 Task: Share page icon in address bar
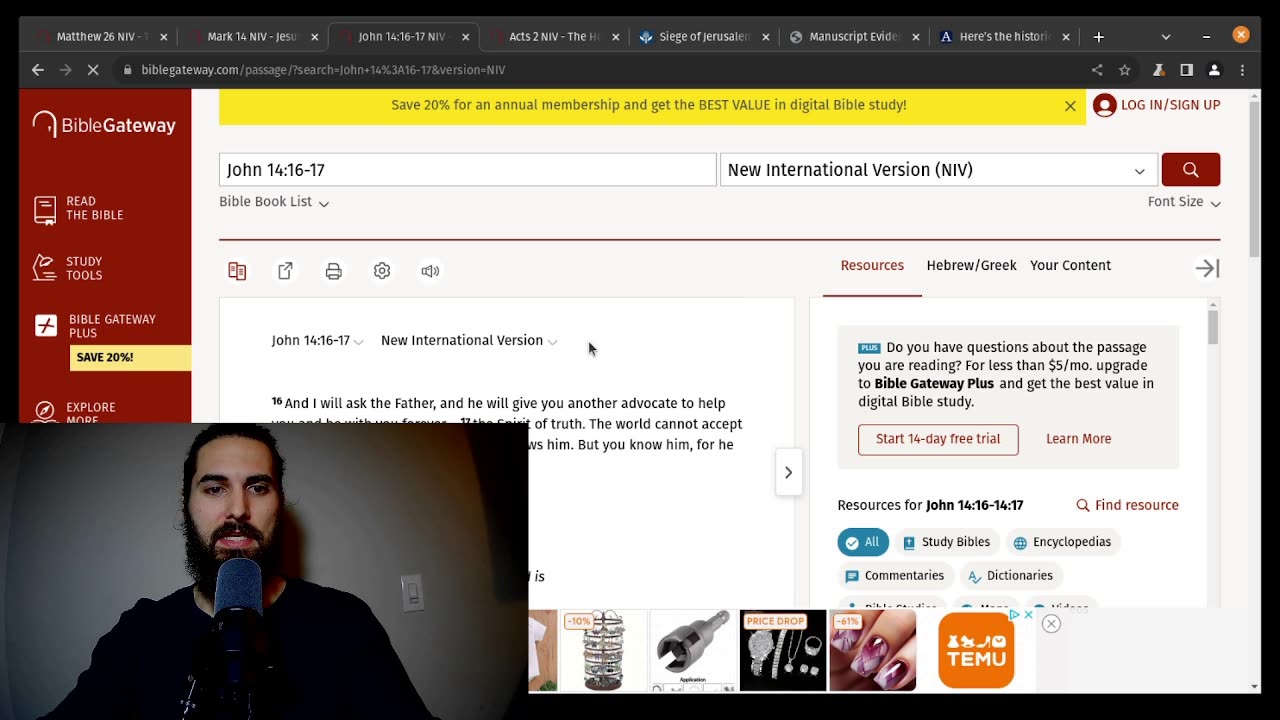(x=1097, y=70)
